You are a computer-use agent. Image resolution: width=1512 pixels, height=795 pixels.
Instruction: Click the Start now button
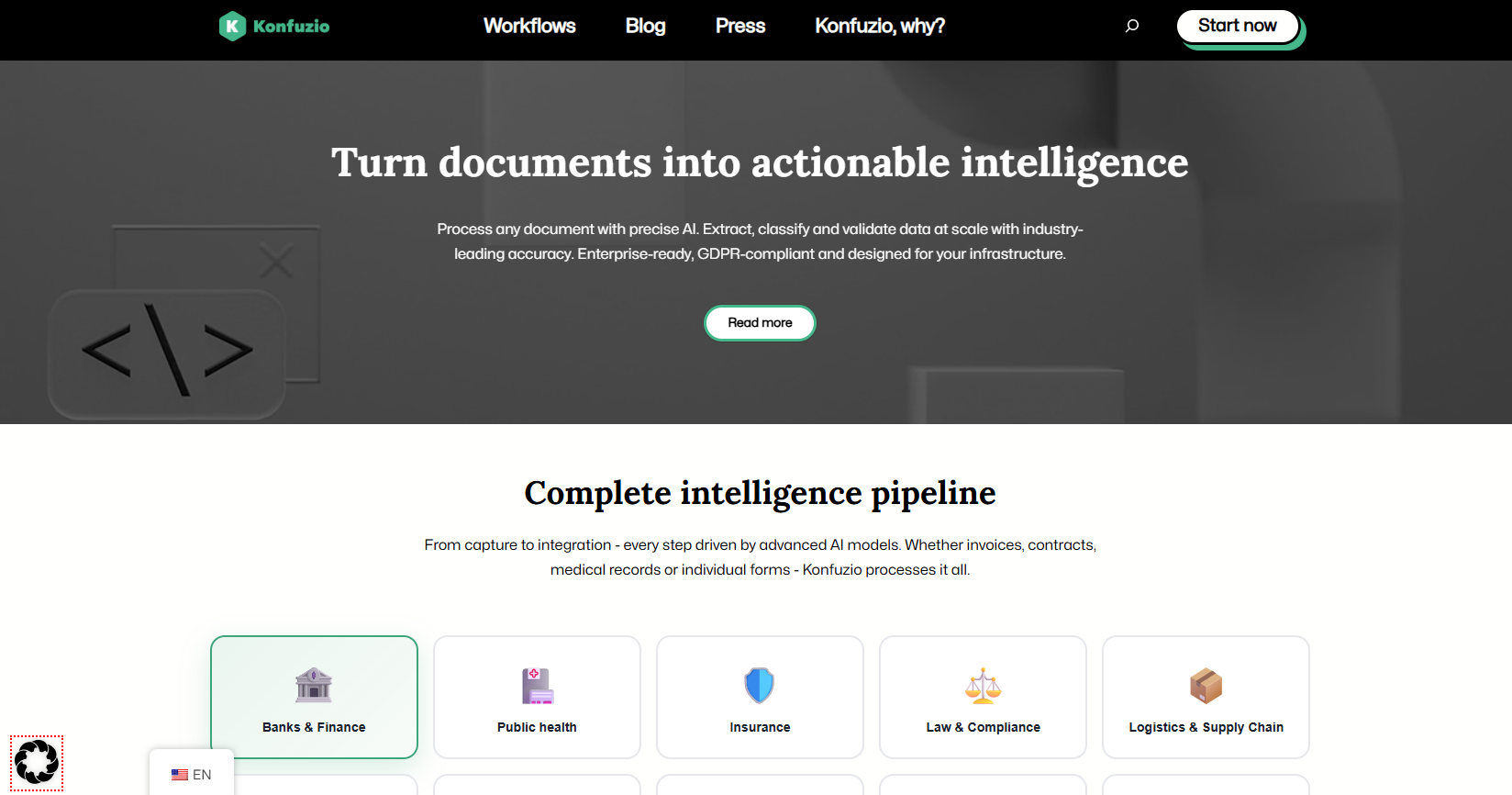pyautogui.click(x=1237, y=26)
